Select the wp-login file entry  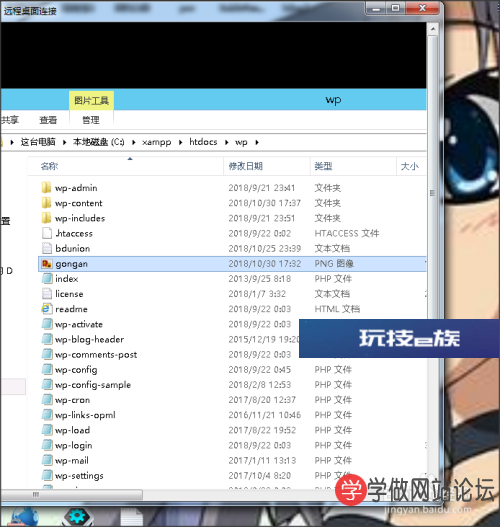pos(74,445)
